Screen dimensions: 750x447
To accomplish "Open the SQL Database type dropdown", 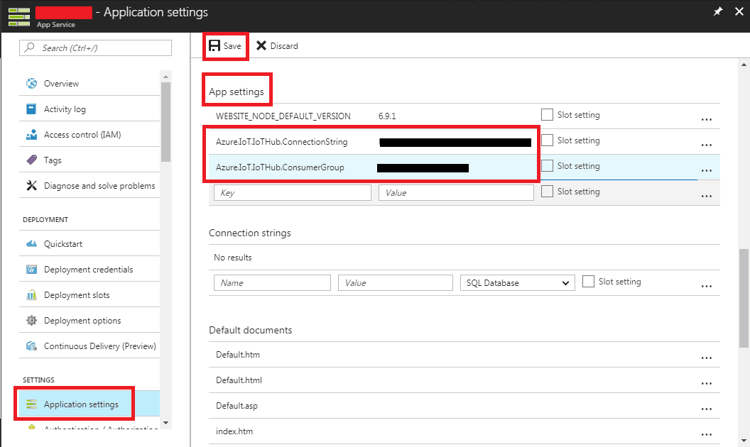I will coord(517,283).
